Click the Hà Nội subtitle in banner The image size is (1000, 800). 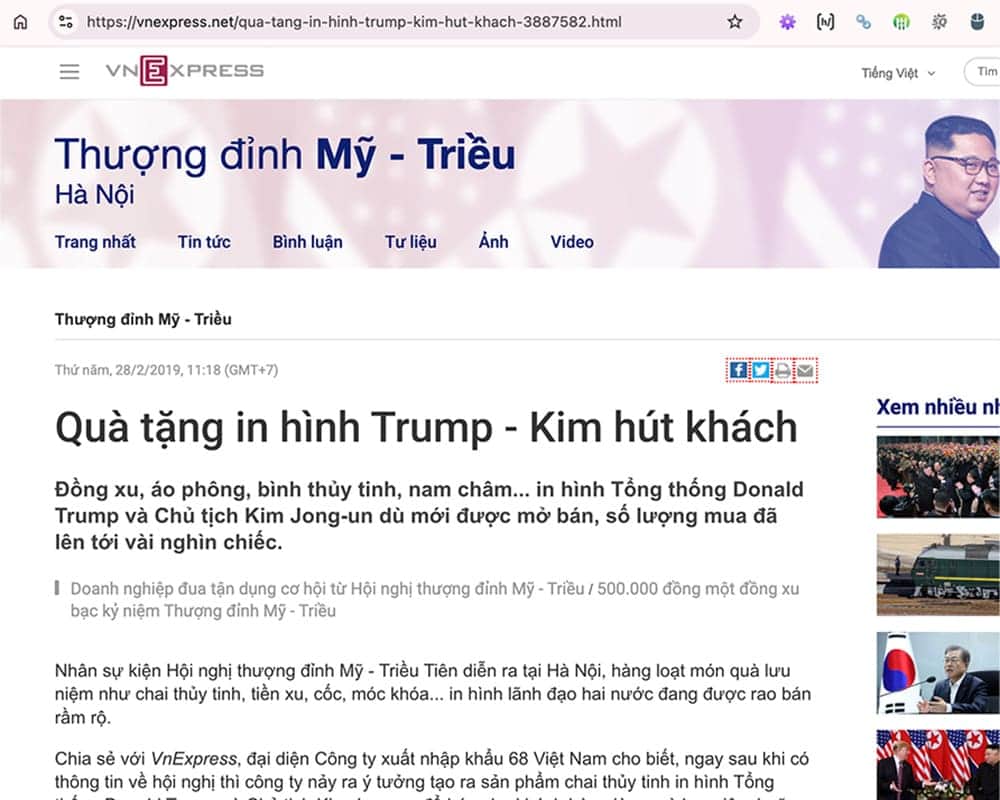[x=94, y=195]
